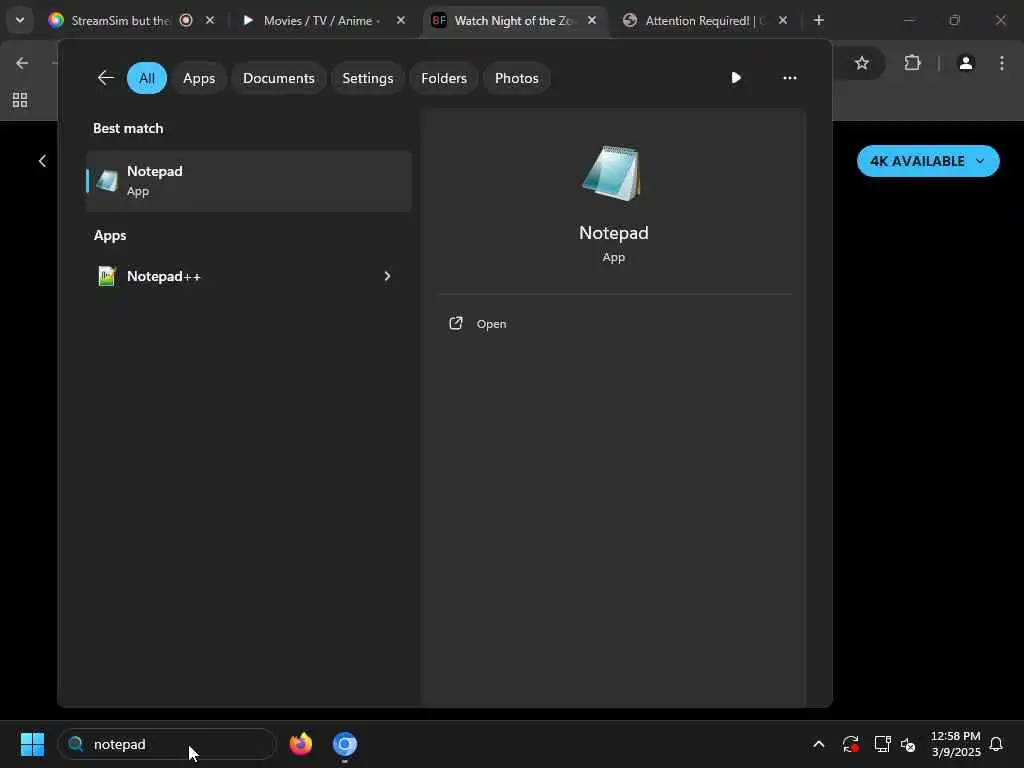This screenshot has height=768, width=1024.
Task: Open the Chrome profile avatar
Action: pyautogui.click(x=966, y=63)
